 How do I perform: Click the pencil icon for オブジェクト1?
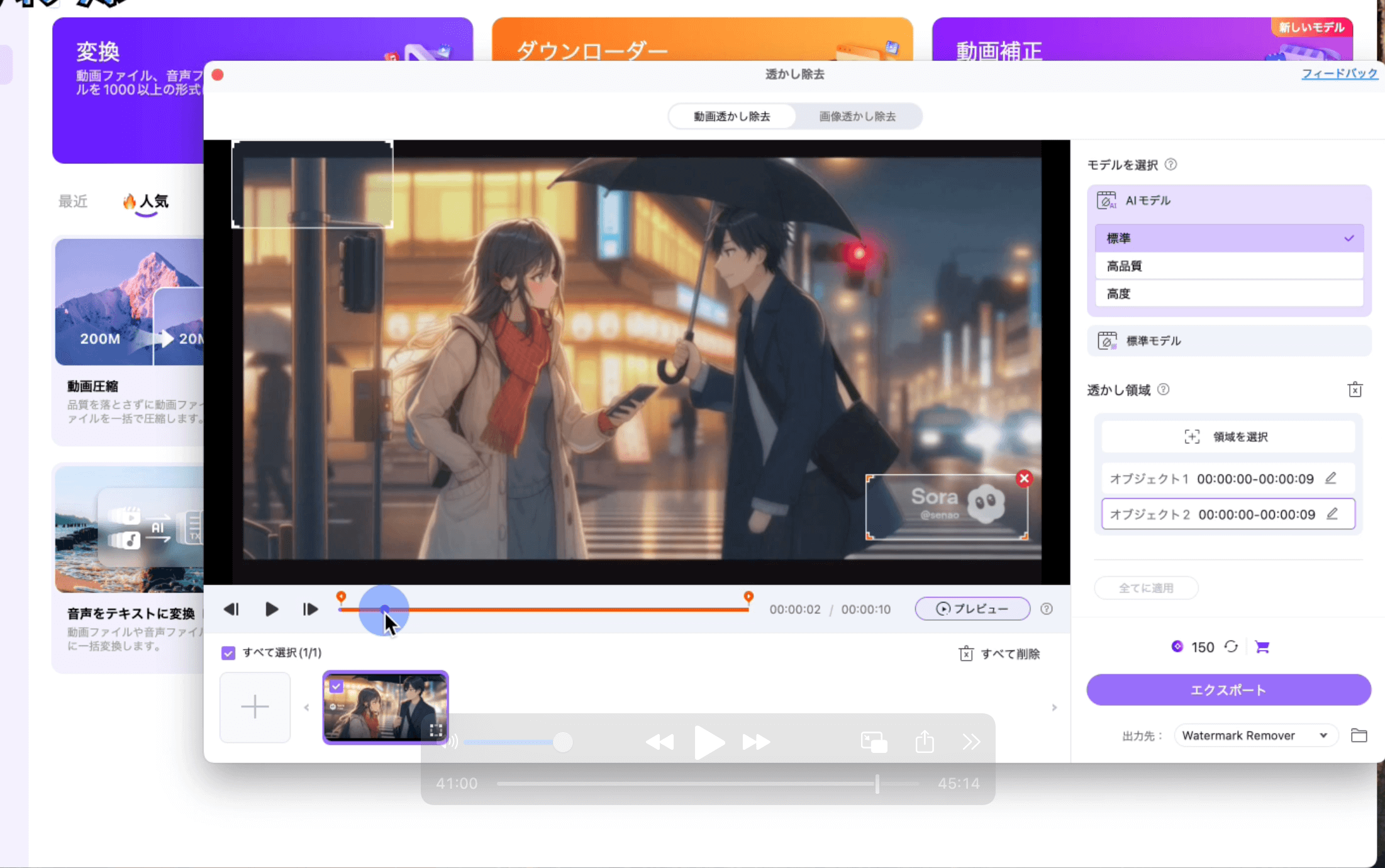pyautogui.click(x=1330, y=478)
